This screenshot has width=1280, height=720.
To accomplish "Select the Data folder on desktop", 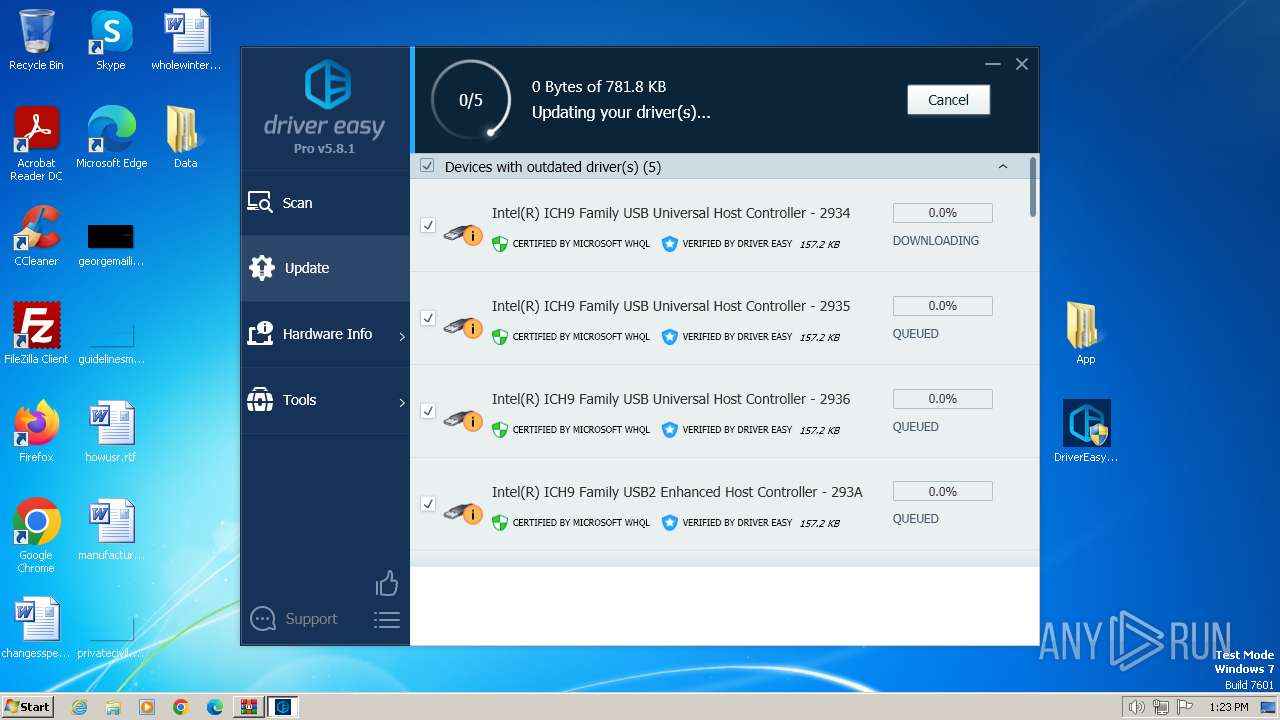I will tap(185, 138).
